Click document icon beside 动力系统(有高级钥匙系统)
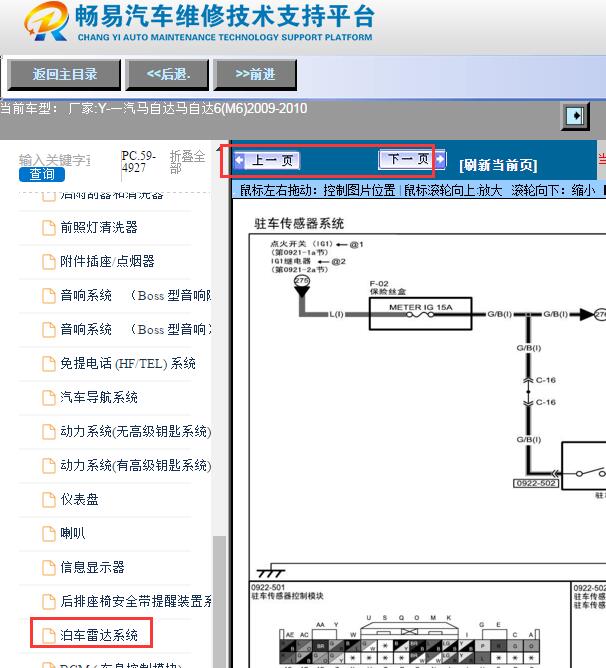606x668 pixels. tap(49, 465)
